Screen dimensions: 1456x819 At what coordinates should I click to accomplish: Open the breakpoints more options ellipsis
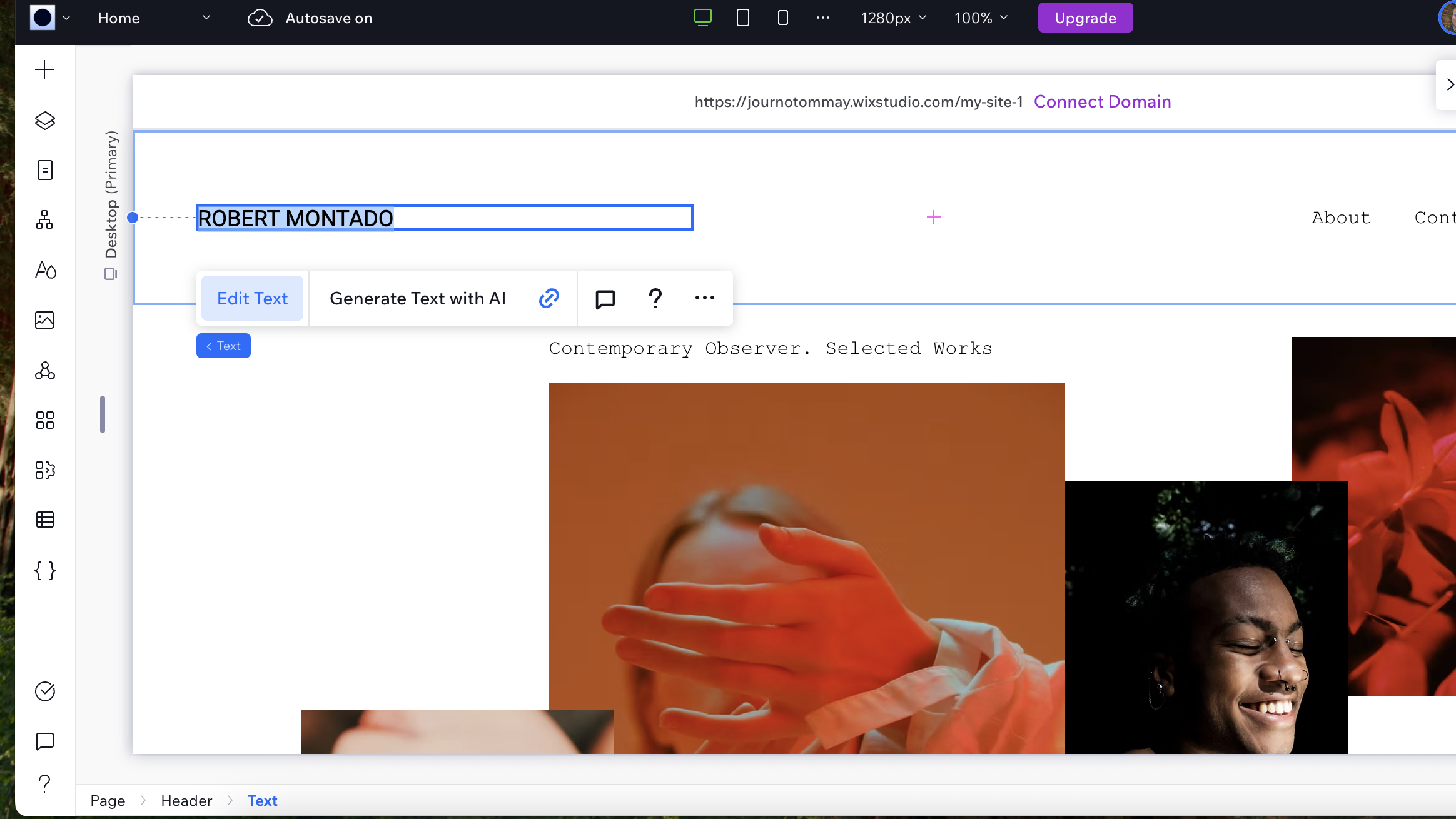coord(822,18)
